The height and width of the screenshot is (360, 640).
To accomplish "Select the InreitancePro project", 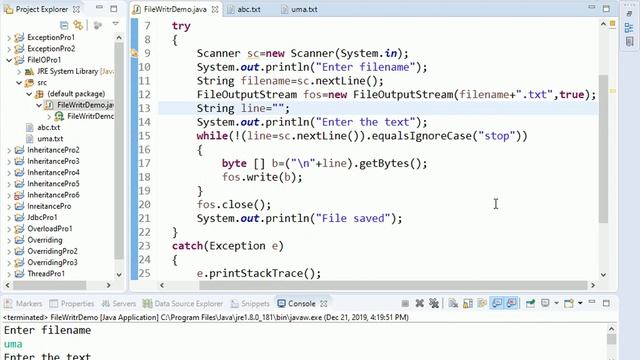I will pos(49,206).
